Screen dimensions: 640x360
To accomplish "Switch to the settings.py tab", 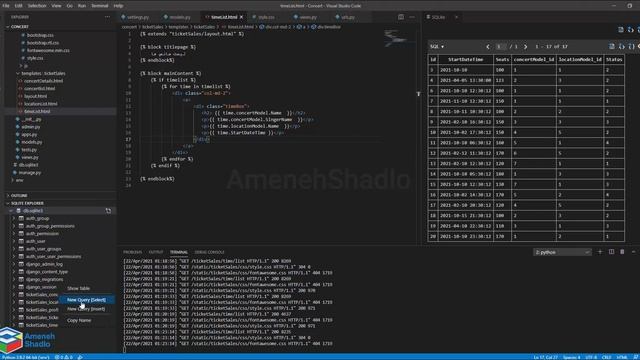I will pos(138,17).
